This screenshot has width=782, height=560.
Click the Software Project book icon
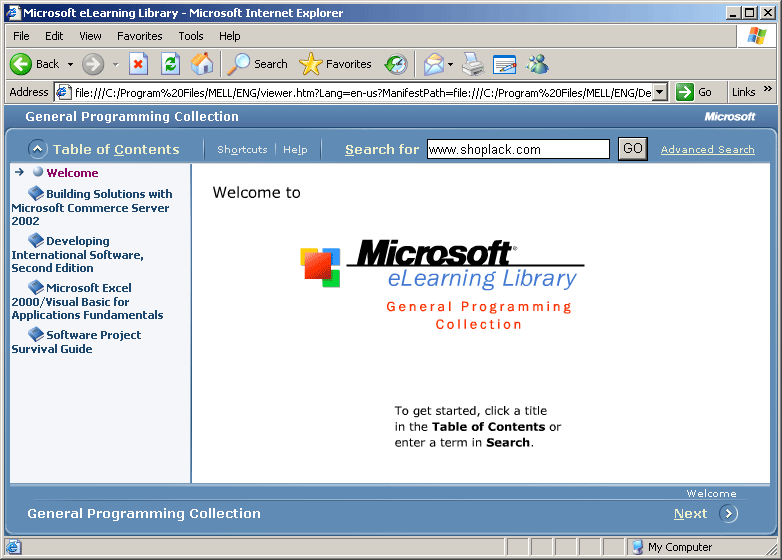pyautogui.click(x=36, y=334)
